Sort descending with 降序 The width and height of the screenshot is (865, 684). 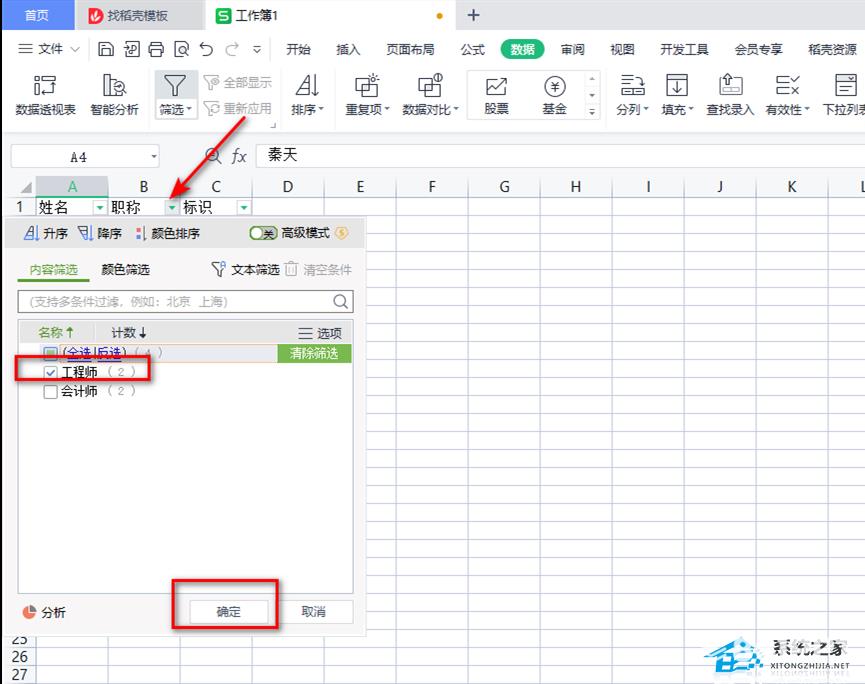[99, 233]
